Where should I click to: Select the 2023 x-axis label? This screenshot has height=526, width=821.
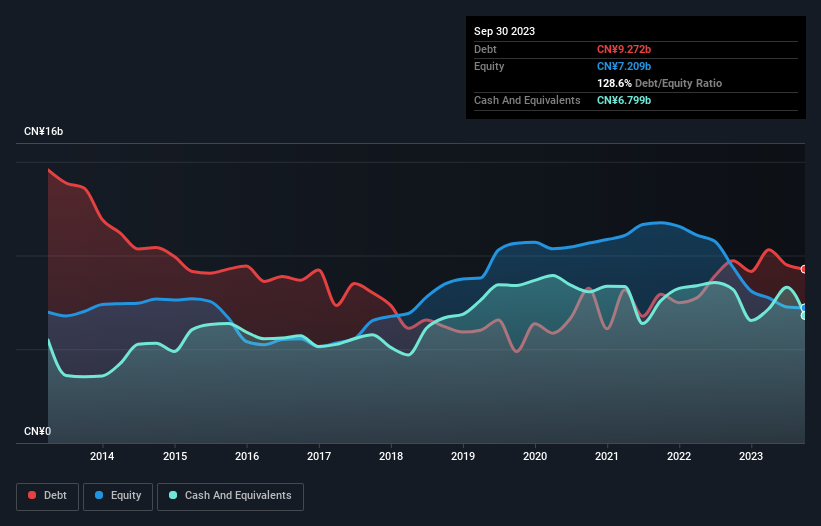[751, 456]
